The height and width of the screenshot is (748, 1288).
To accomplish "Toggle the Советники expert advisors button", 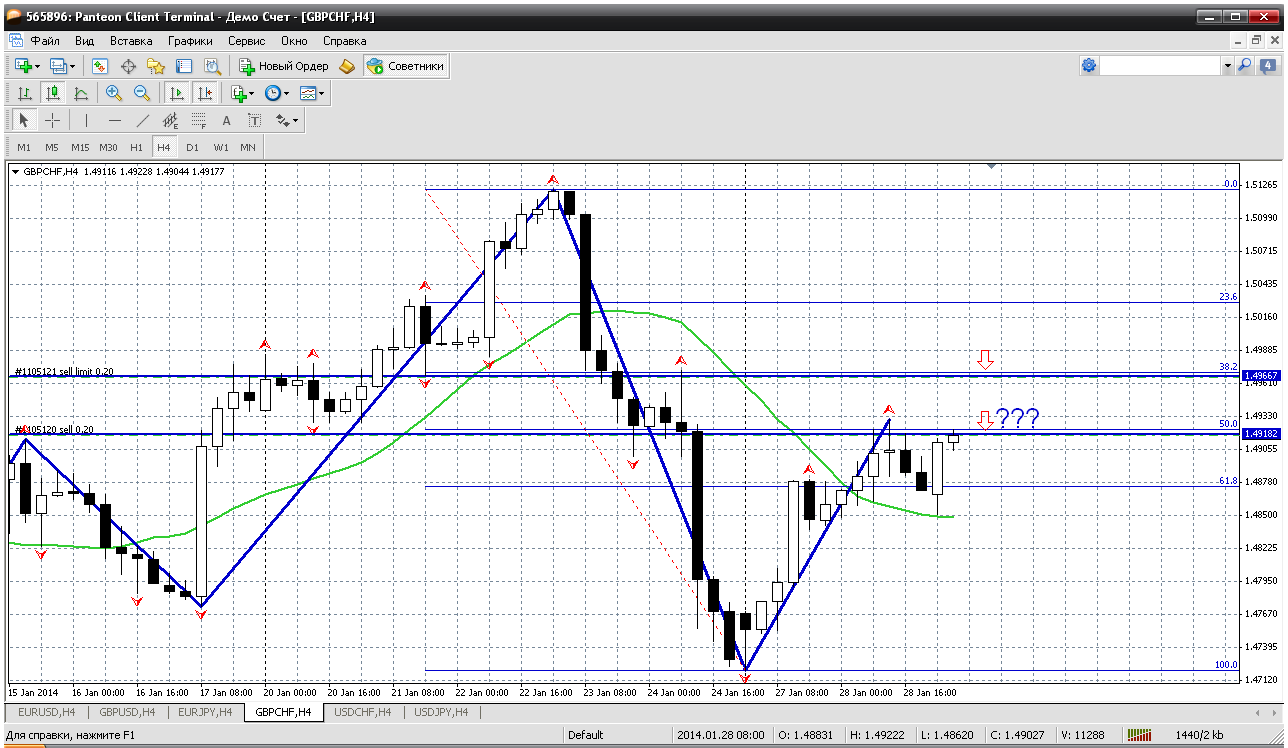I will [x=406, y=66].
